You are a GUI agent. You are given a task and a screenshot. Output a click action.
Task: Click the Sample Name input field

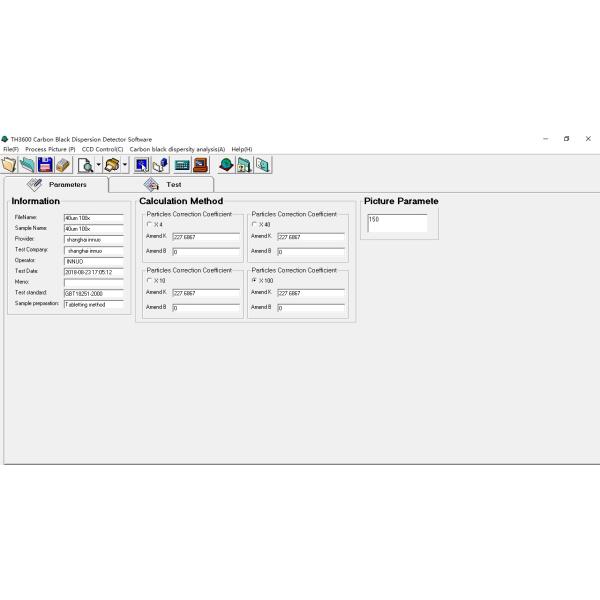pos(93,228)
